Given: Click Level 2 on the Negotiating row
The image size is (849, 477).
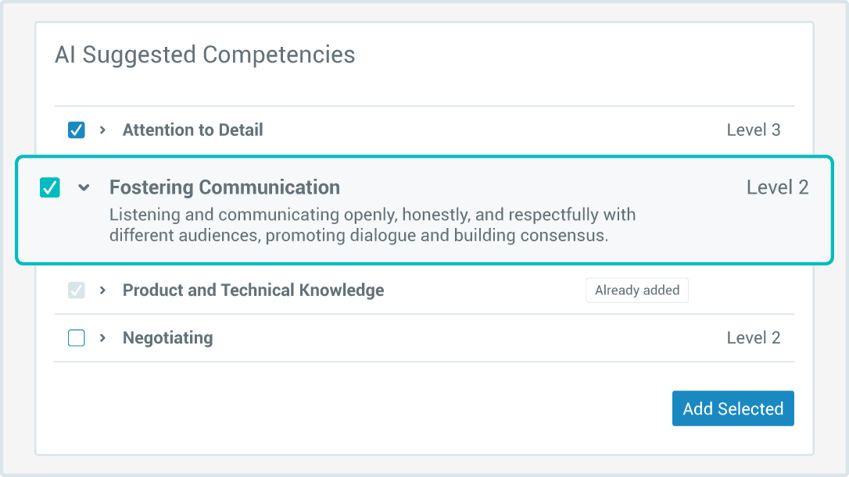Looking at the screenshot, I should (x=753, y=338).
